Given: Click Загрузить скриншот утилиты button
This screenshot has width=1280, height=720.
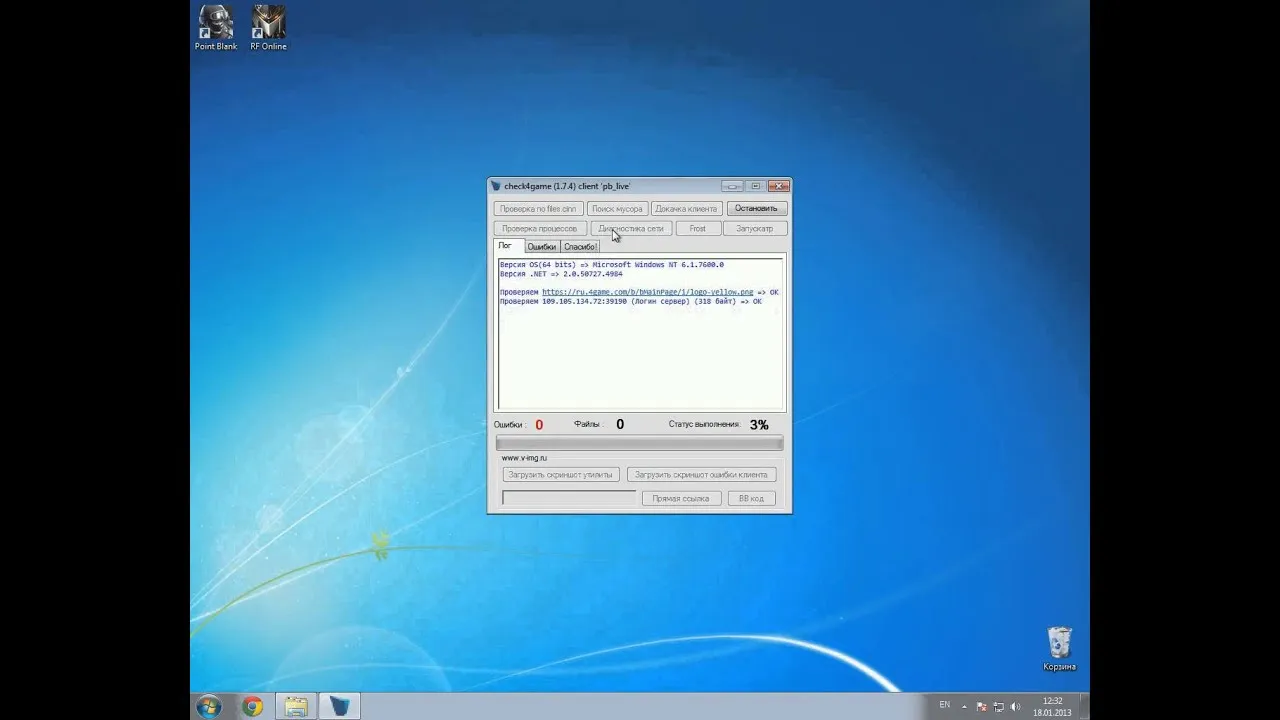Looking at the screenshot, I should (x=561, y=475).
